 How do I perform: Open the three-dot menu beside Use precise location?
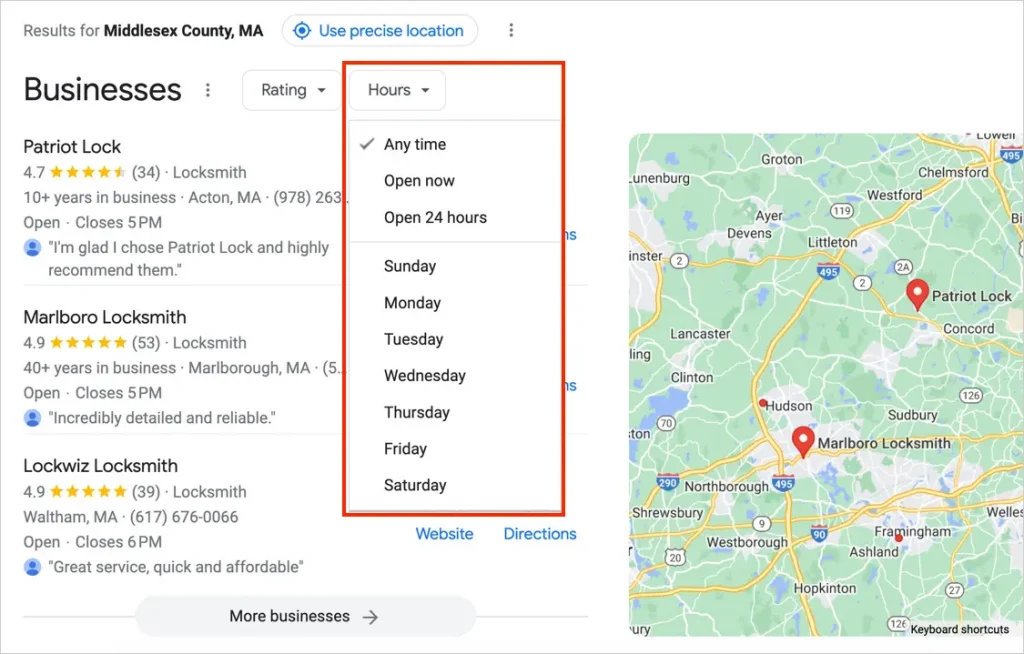tap(511, 30)
